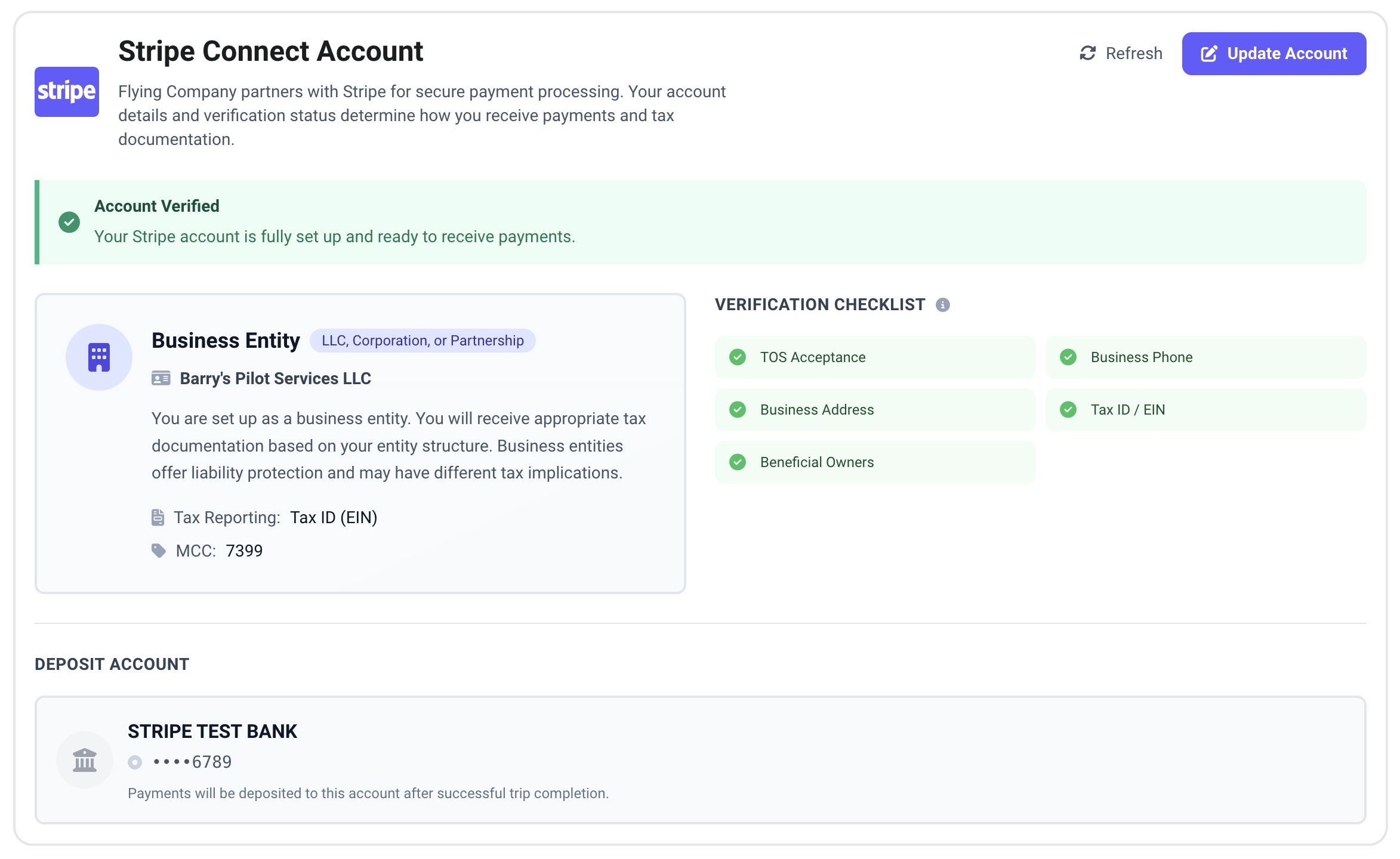Click the TOS Acceptance checkmark
The width and height of the screenshot is (1400, 859).
tap(738, 357)
